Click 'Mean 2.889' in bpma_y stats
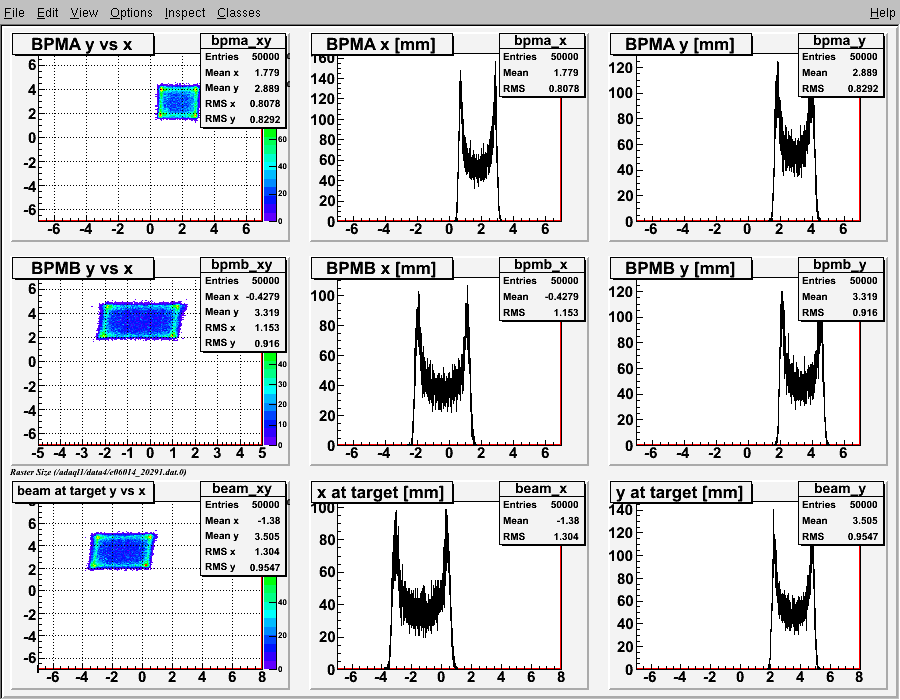Screen dimensions: 900x700 tap(841, 72)
